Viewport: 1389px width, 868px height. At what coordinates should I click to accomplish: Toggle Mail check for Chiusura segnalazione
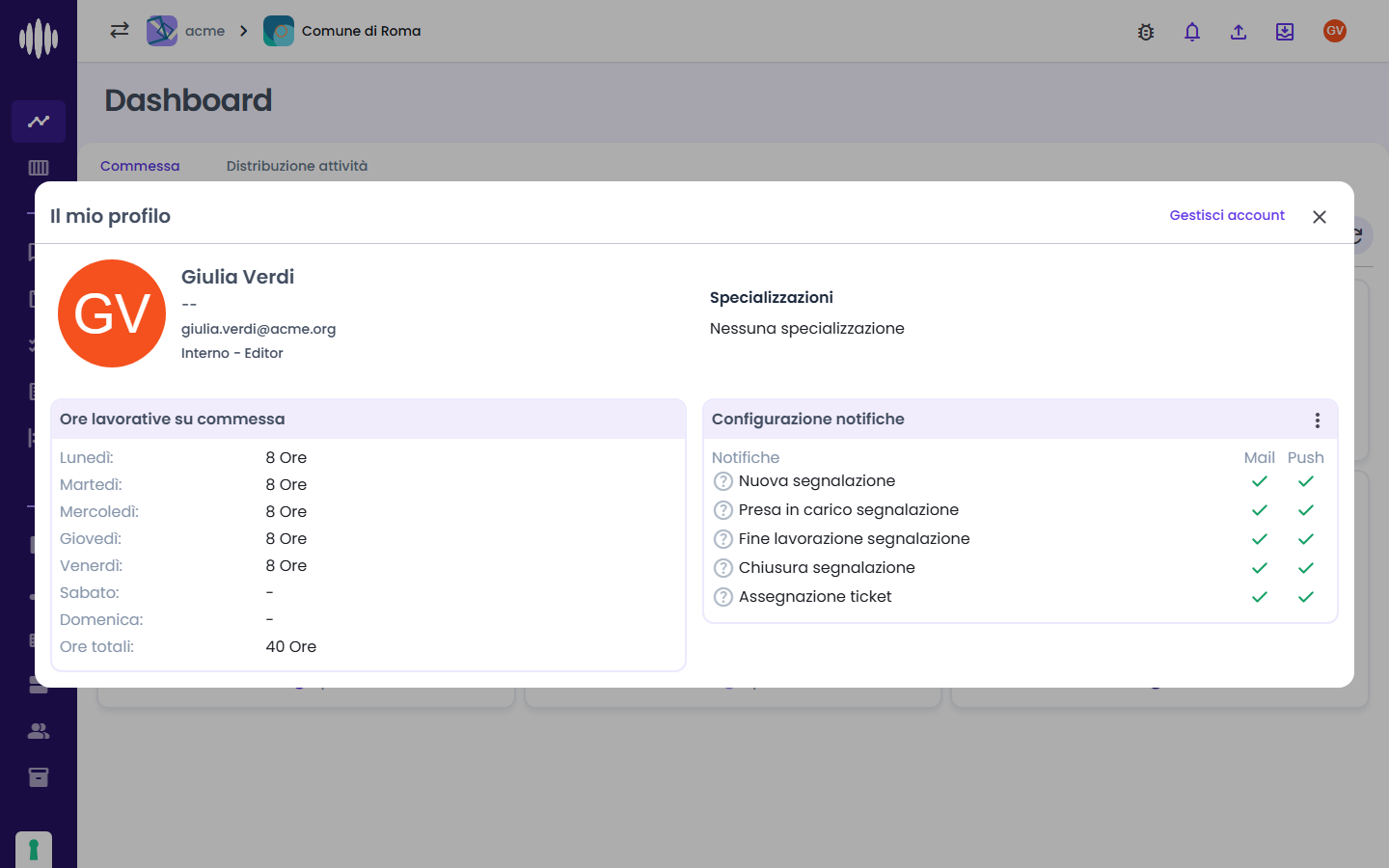[x=1260, y=568]
